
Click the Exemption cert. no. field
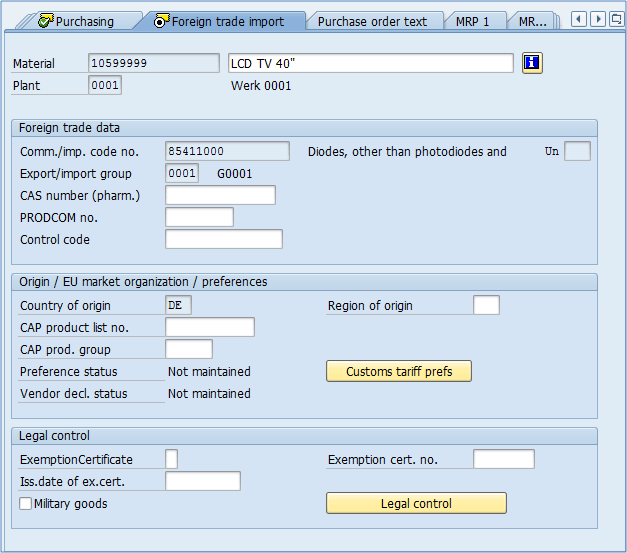coord(503,459)
